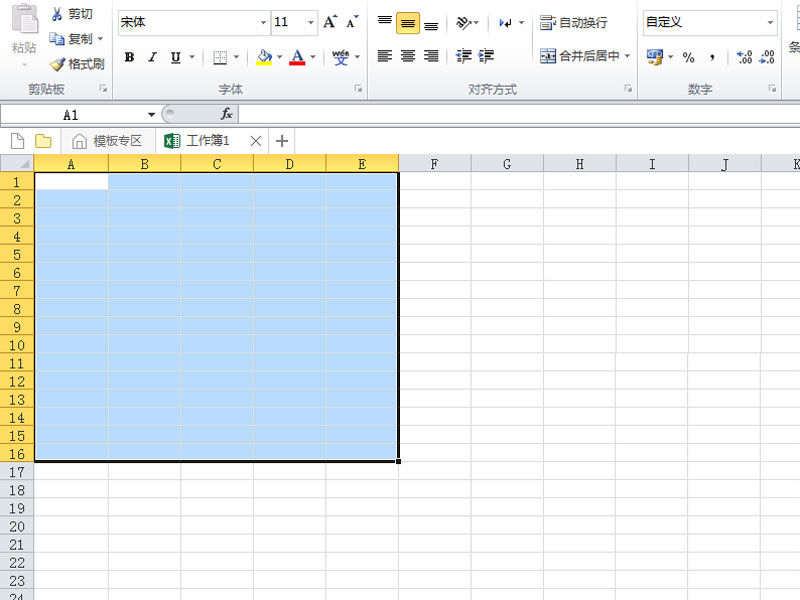
Task: Select the Format Painter (格式刷) tool
Action: (77, 64)
